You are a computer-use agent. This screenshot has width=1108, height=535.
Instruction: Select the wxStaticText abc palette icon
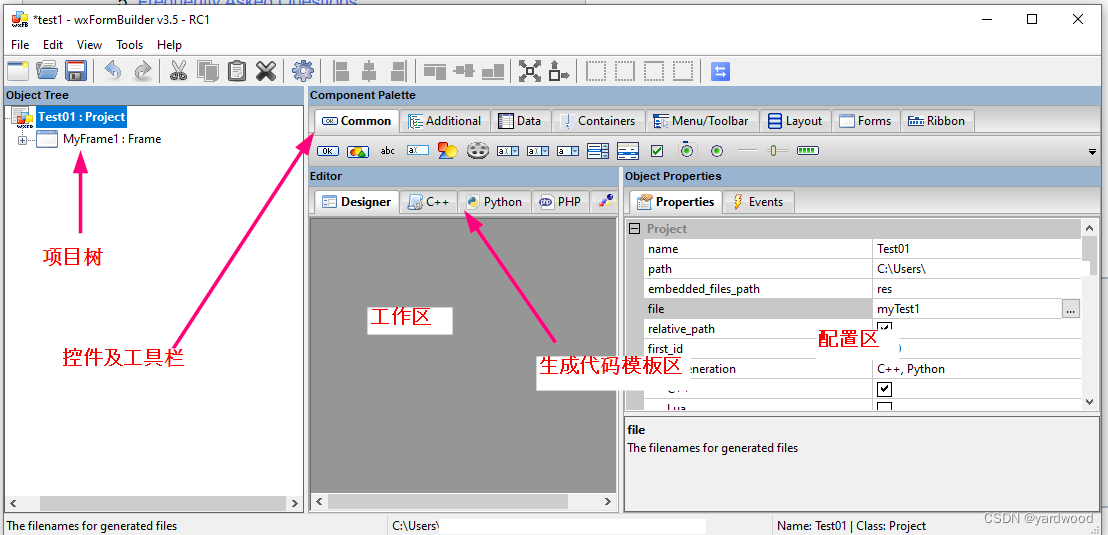coord(388,151)
